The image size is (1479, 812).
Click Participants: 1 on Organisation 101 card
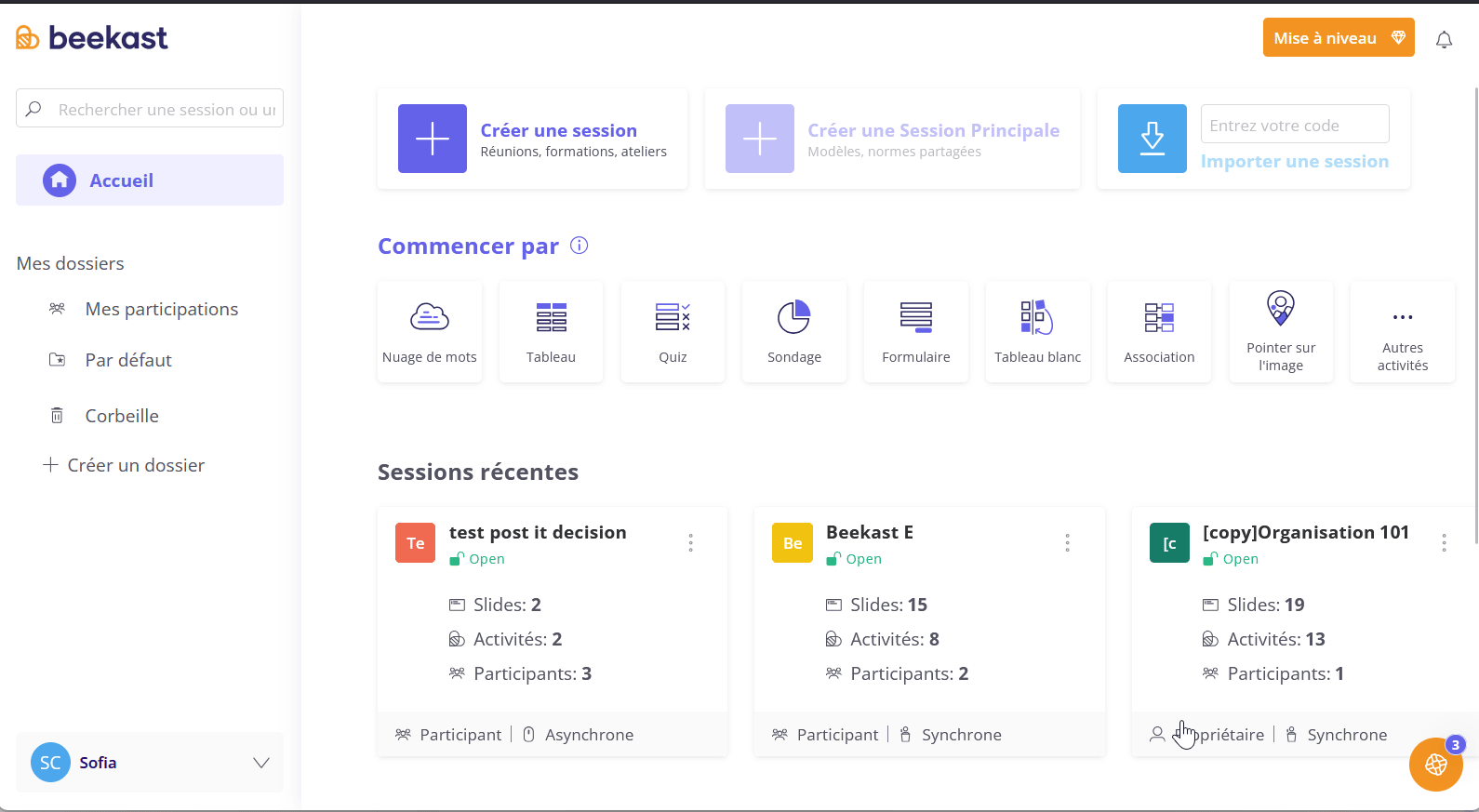point(1273,673)
